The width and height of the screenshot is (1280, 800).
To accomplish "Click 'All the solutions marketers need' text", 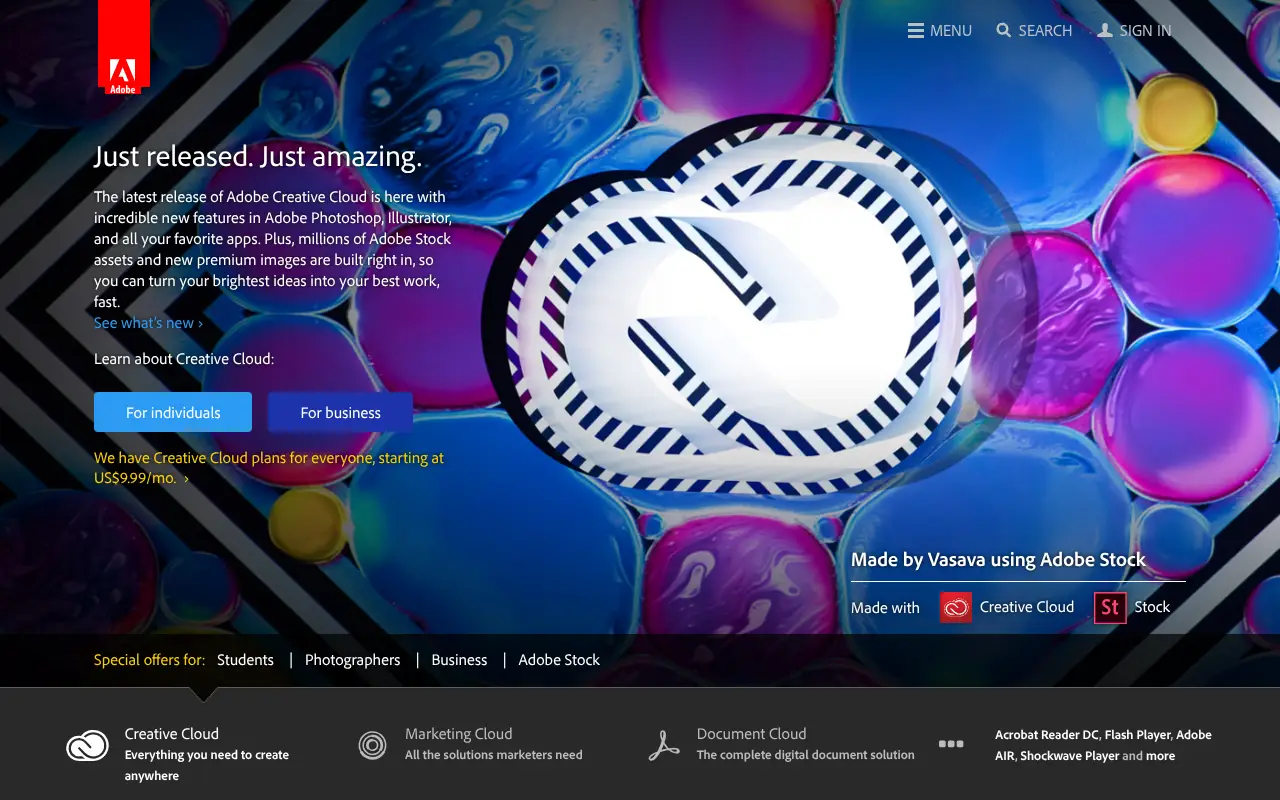I will 493,755.
